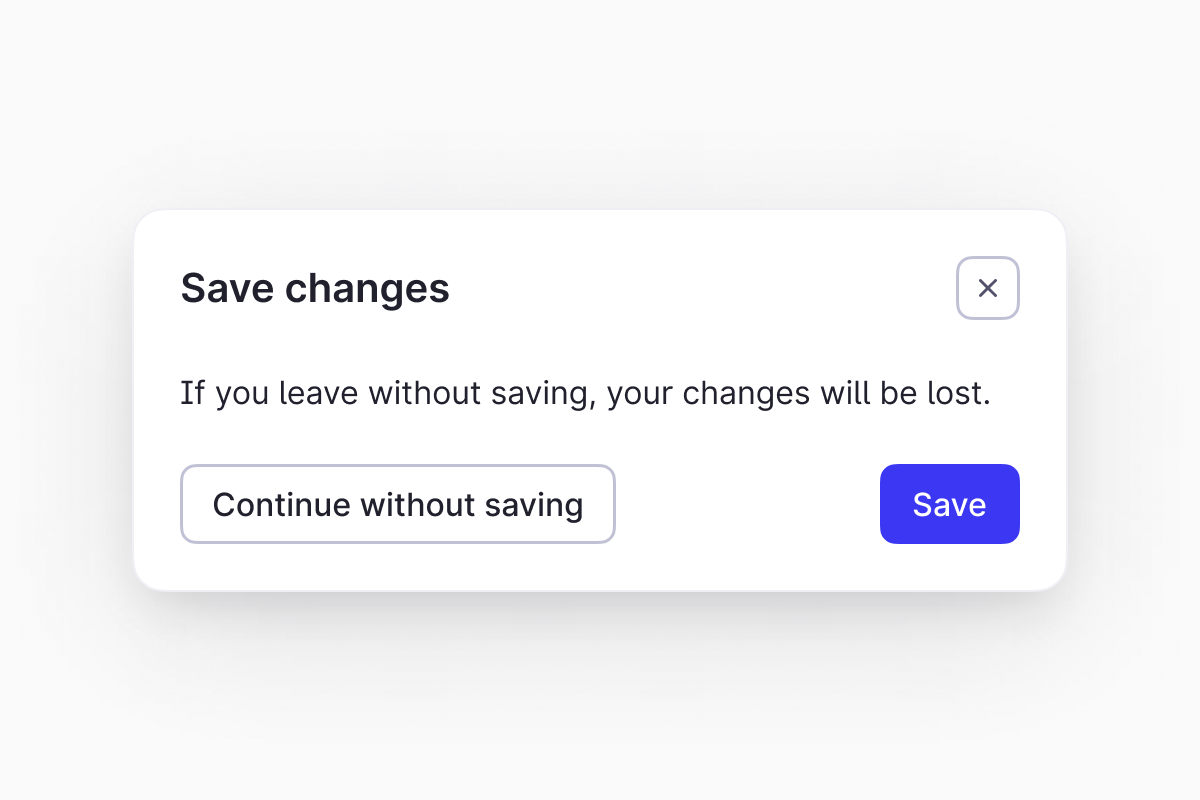Click the word "Save" in the dialog heading
The image size is (1200, 800).
tap(227, 289)
